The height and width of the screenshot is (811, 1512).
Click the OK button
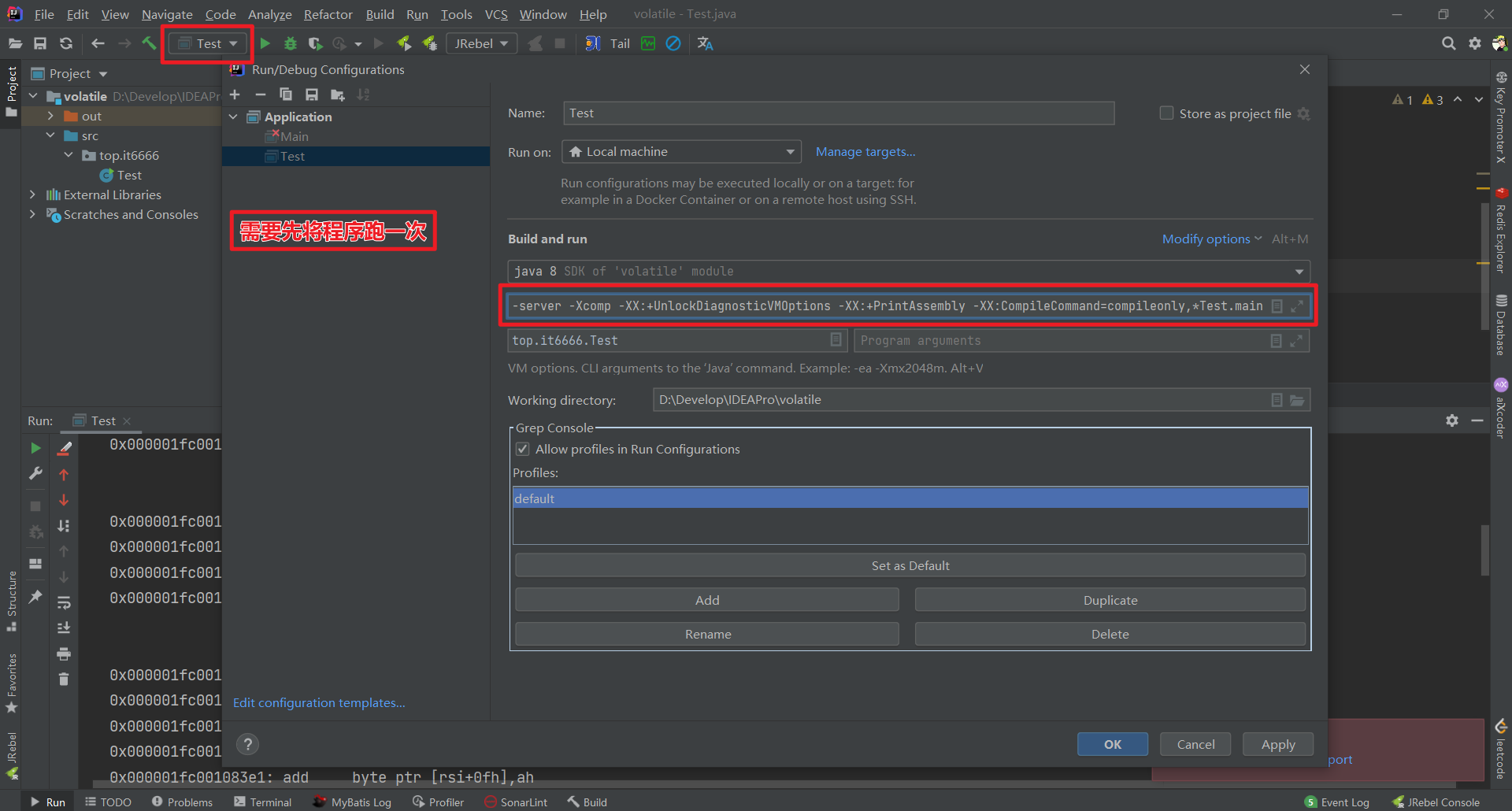tap(1112, 744)
